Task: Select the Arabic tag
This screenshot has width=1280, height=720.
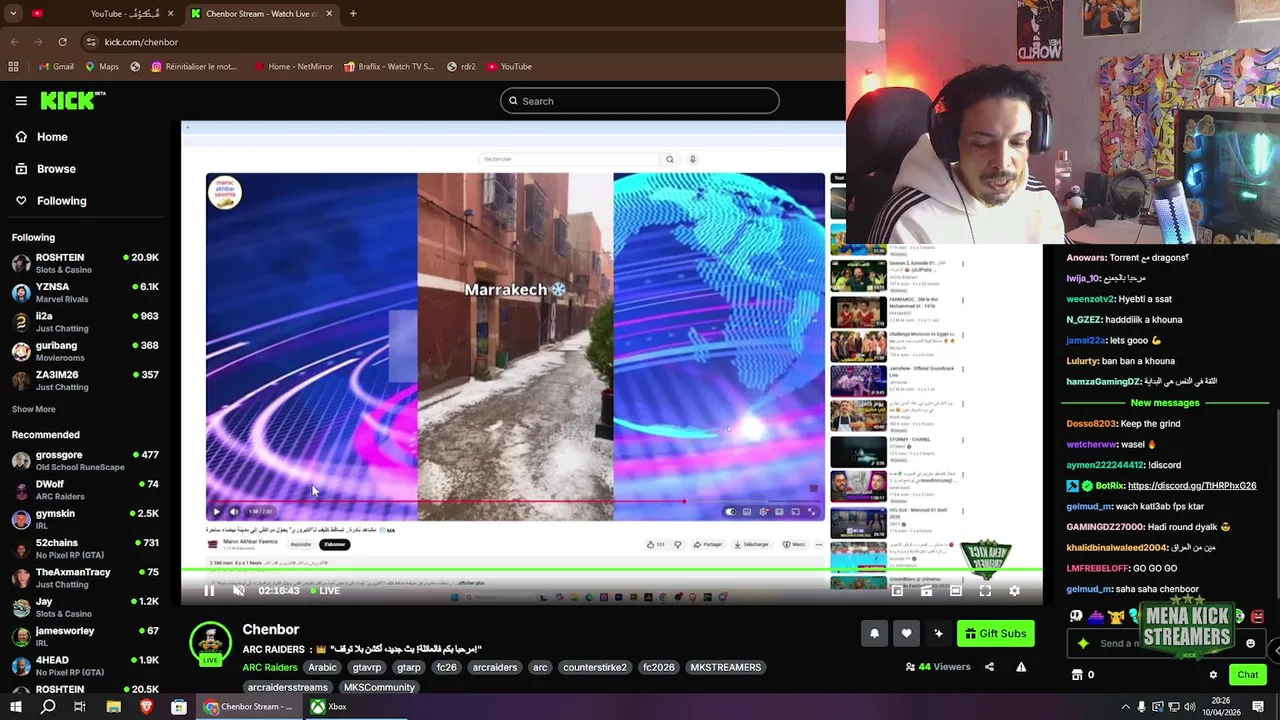Action: (x=322, y=667)
